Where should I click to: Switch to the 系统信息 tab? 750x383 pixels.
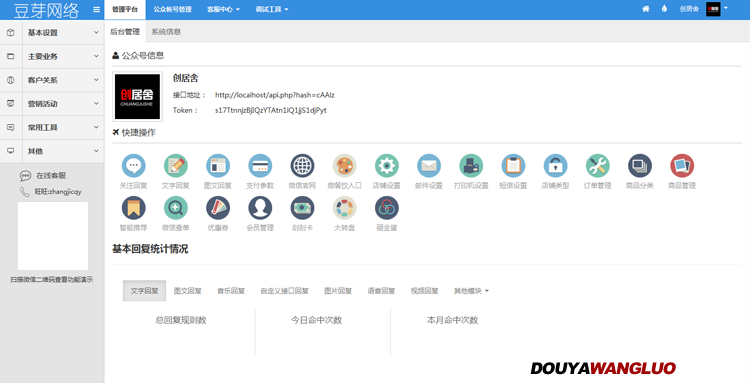[166, 32]
